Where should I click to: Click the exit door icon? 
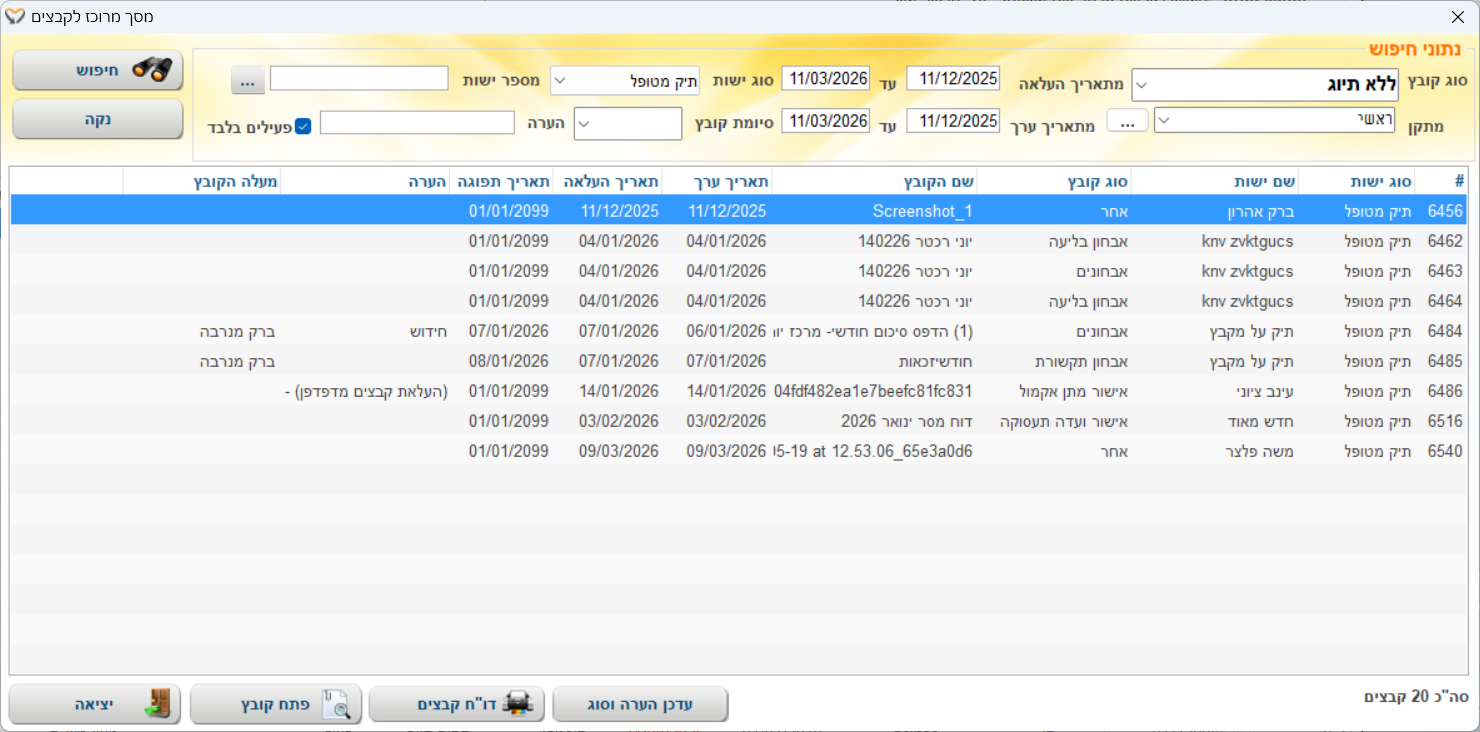tap(157, 704)
